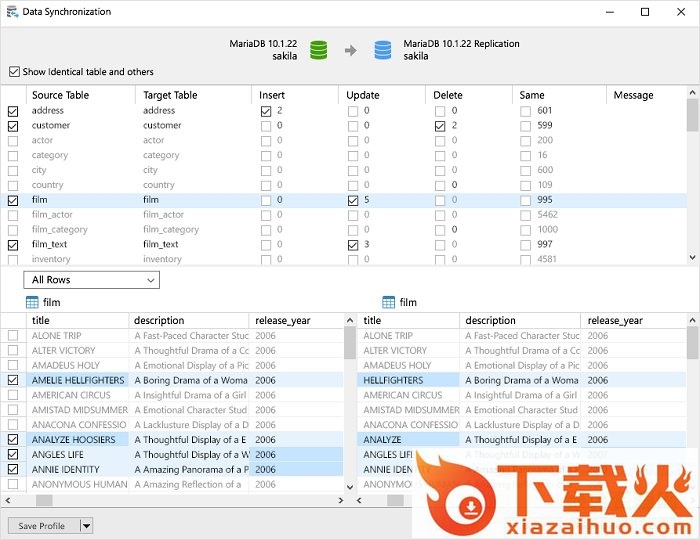Toggle Insert checkbox for address row

[x=266, y=111]
